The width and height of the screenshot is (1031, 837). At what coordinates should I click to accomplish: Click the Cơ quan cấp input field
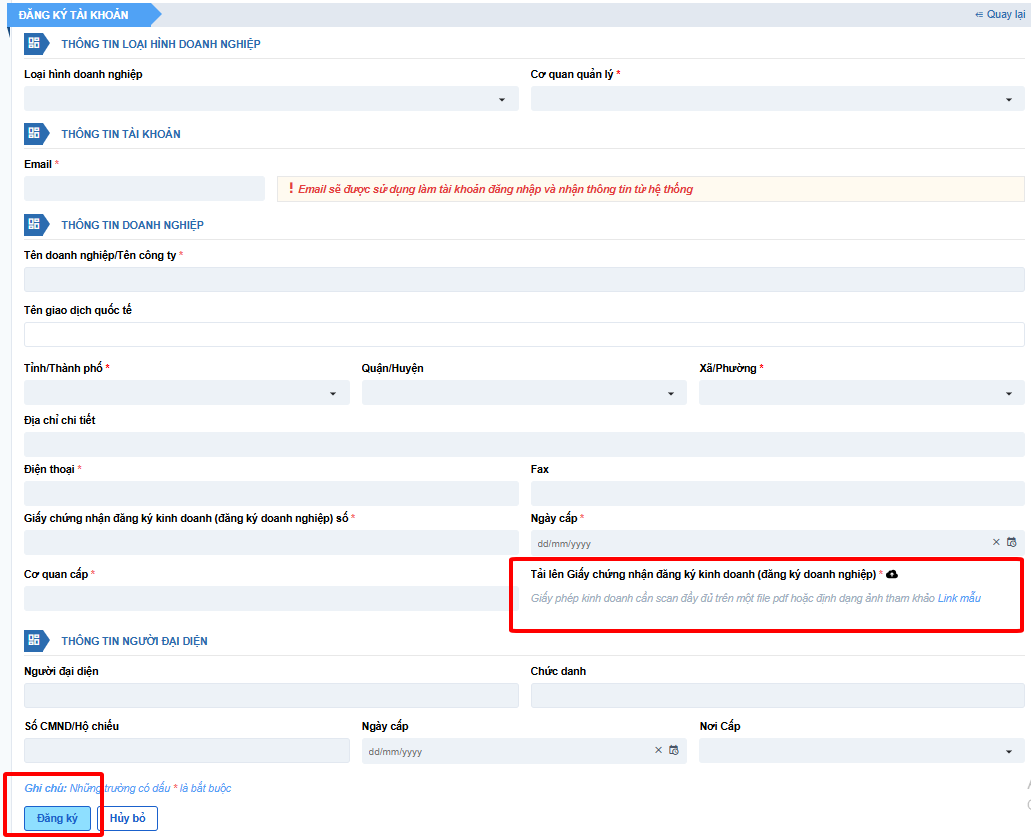click(x=271, y=598)
